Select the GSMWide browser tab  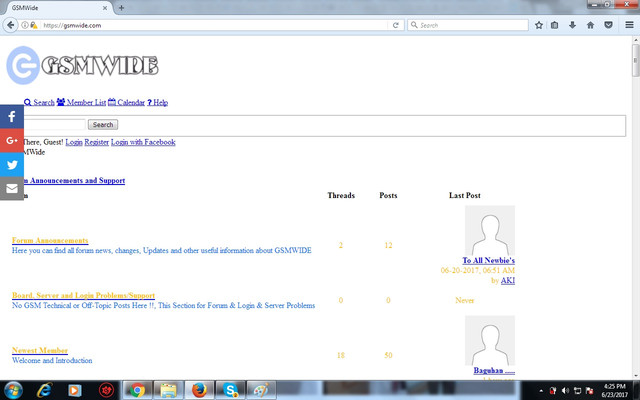(57, 8)
